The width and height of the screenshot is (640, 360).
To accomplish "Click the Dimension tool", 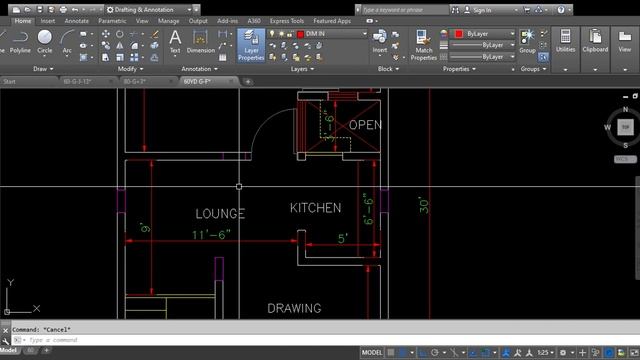I will 200,42.
